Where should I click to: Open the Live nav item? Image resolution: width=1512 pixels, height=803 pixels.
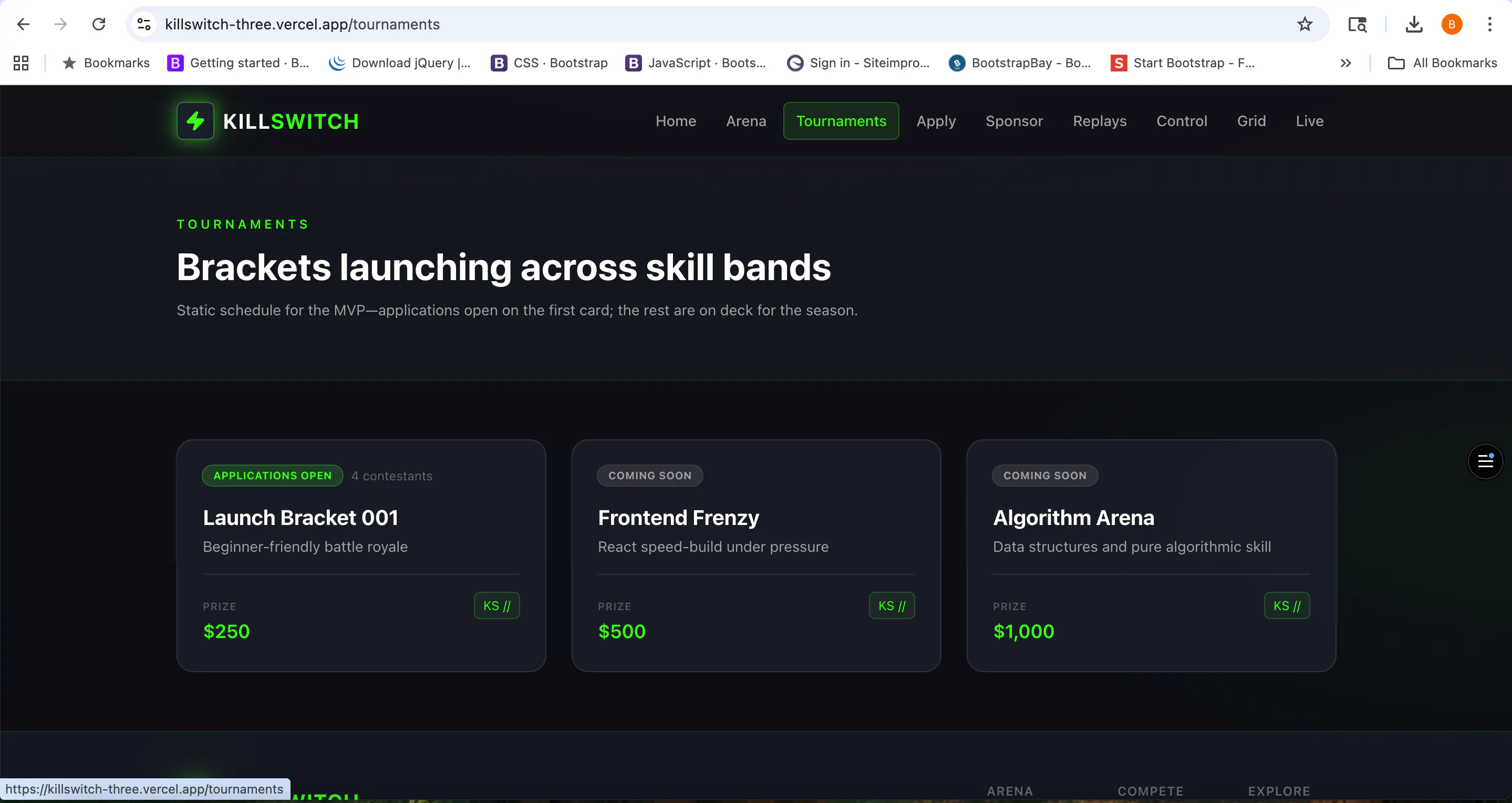coord(1310,121)
